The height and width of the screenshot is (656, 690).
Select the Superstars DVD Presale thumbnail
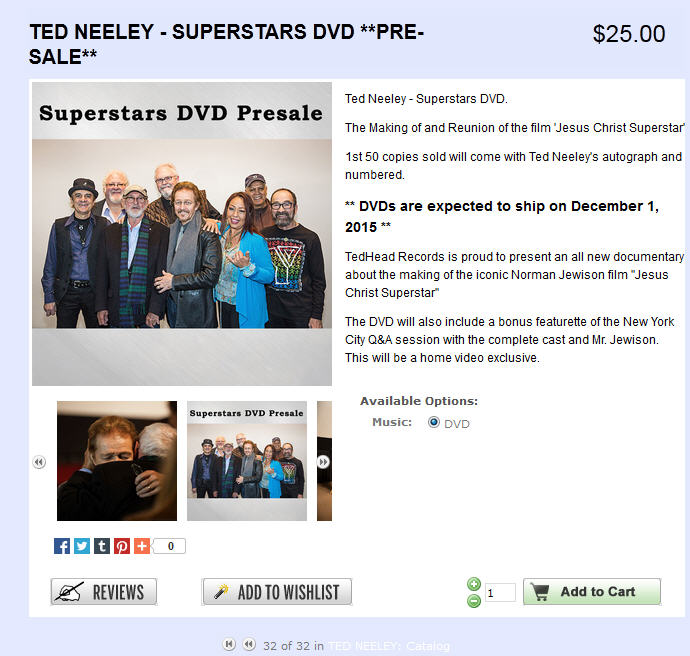tap(247, 461)
